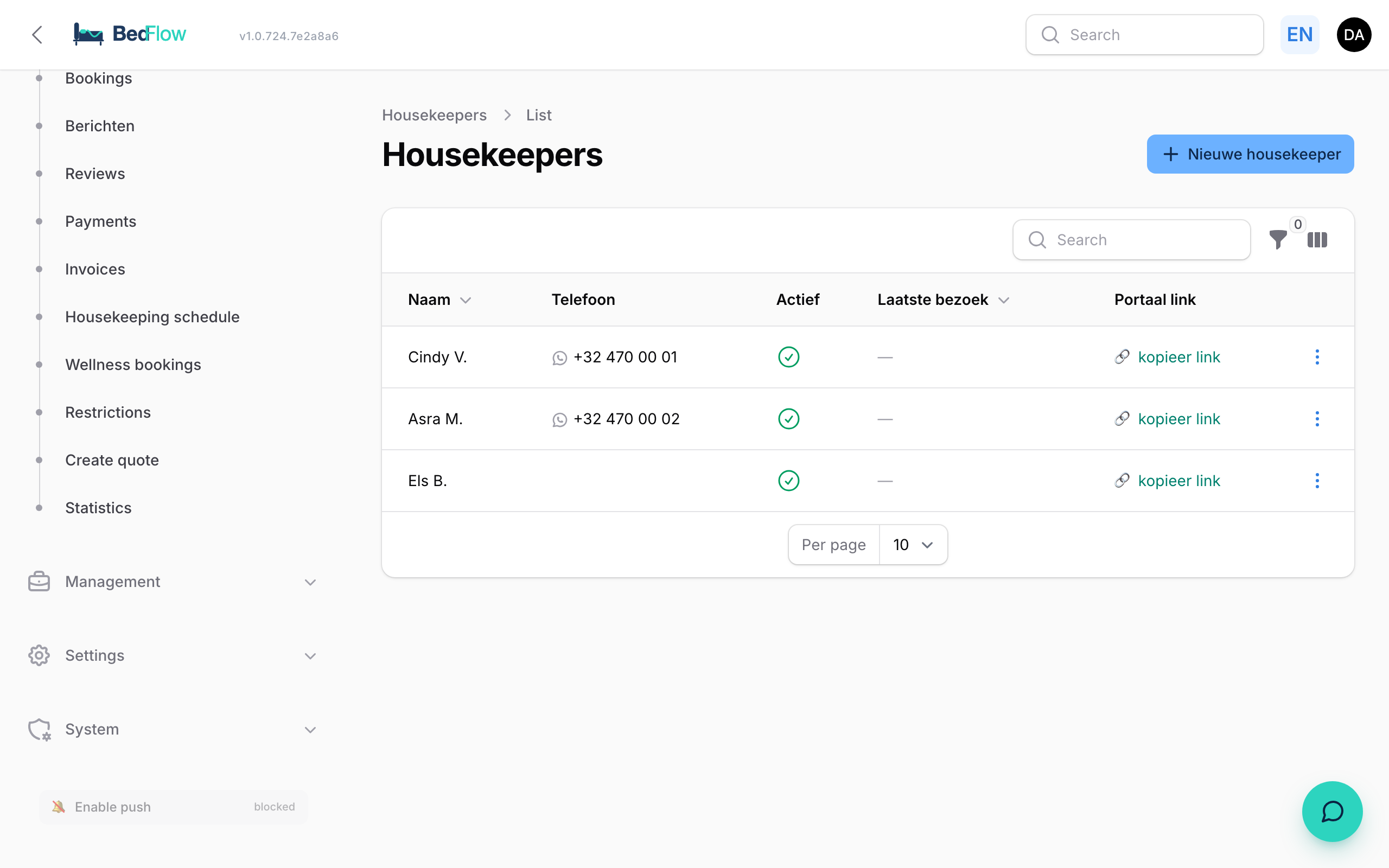Click the muted bell icon for push
Image resolution: width=1389 pixels, height=868 pixels.
[x=59, y=807]
